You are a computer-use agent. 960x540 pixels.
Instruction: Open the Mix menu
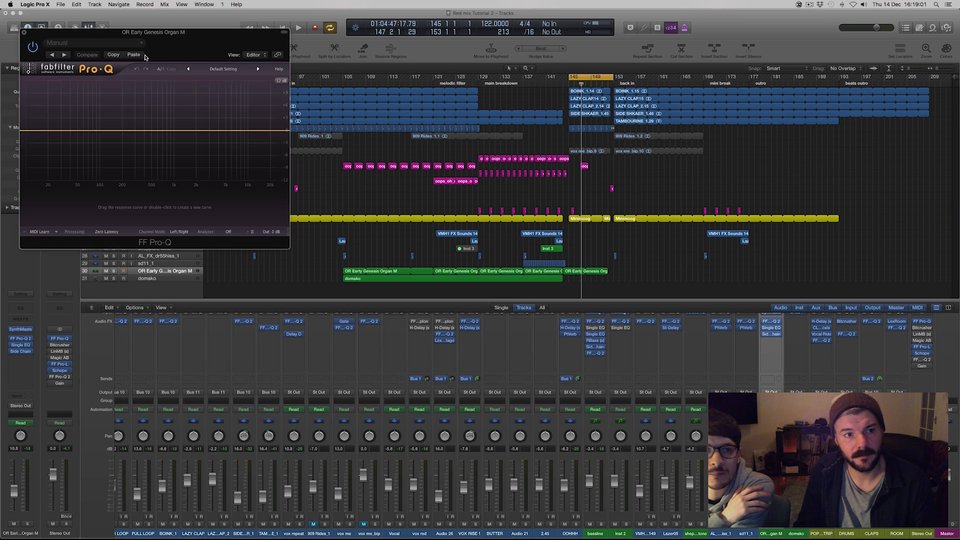[x=164, y=4]
